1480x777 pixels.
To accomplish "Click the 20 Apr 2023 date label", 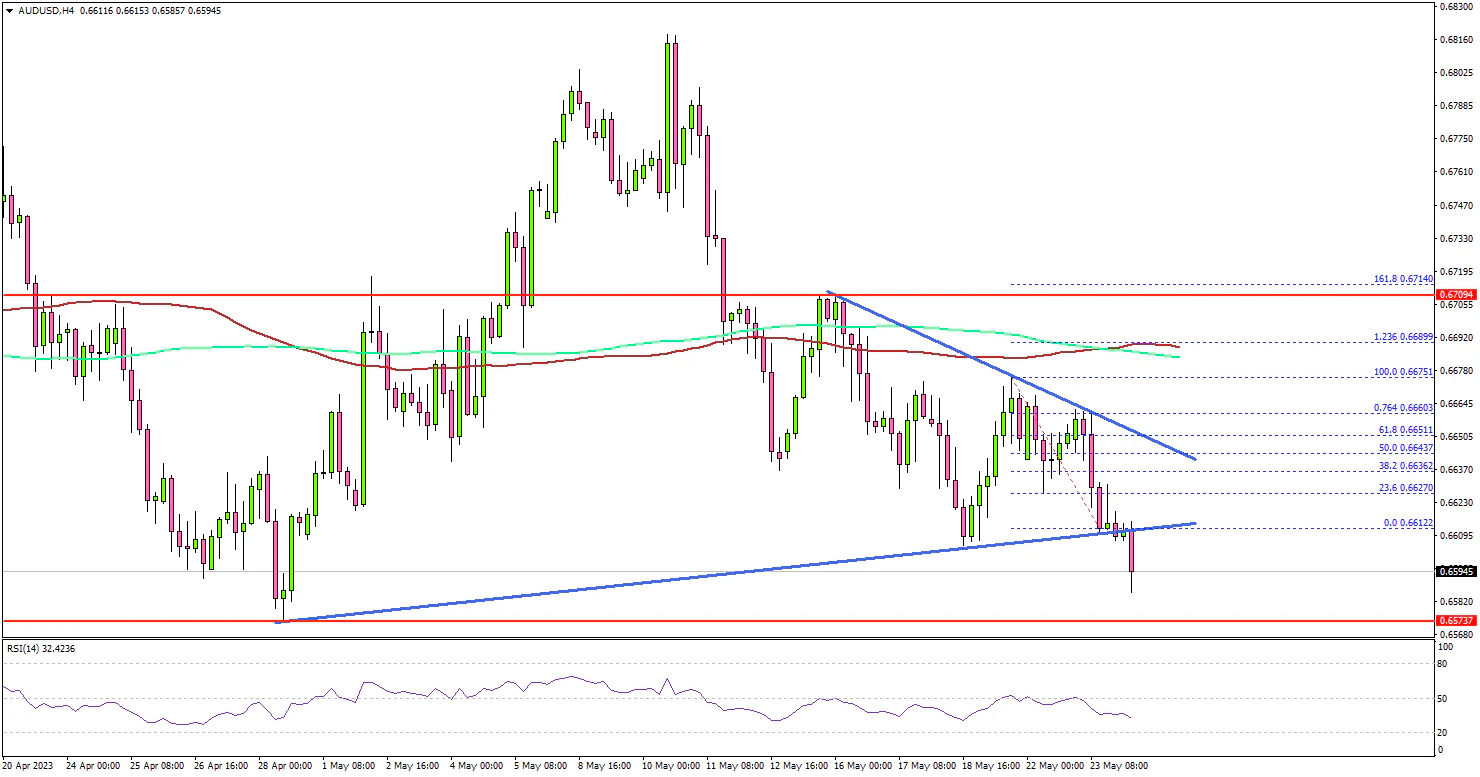I will [x=28, y=766].
